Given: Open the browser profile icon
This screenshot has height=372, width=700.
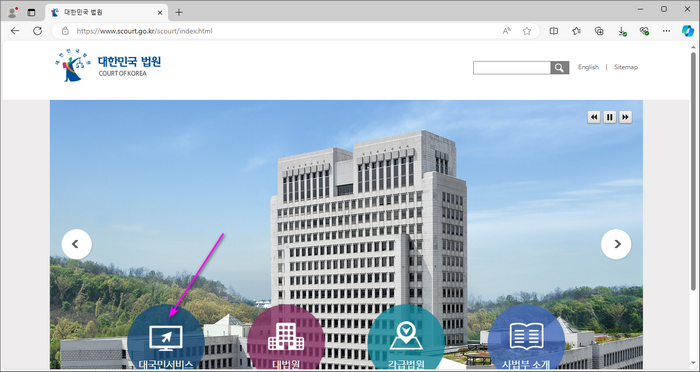Looking at the screenshot, I should pyautogui.click(x=12, y=12).
